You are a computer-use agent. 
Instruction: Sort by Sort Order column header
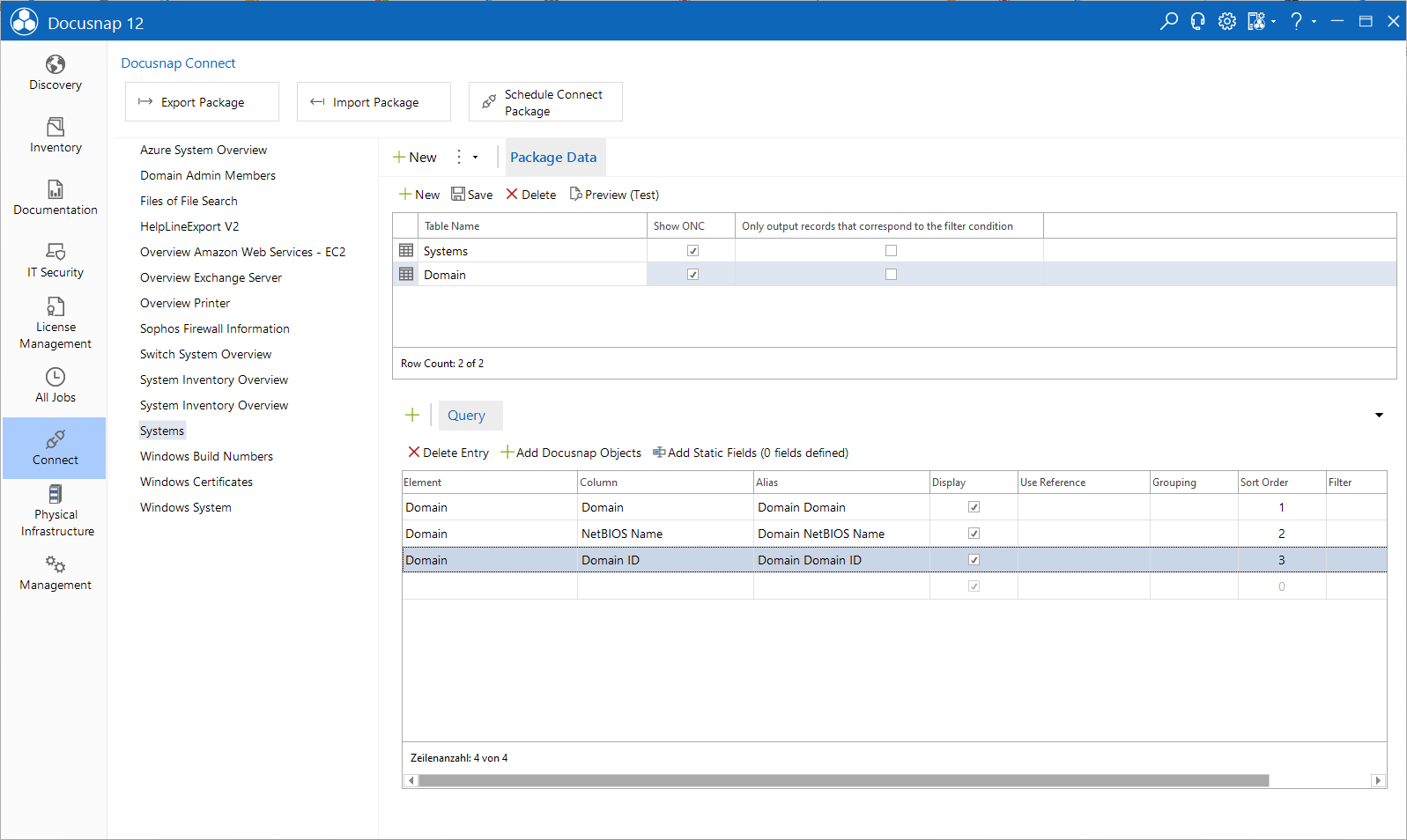pos(1282,483)
